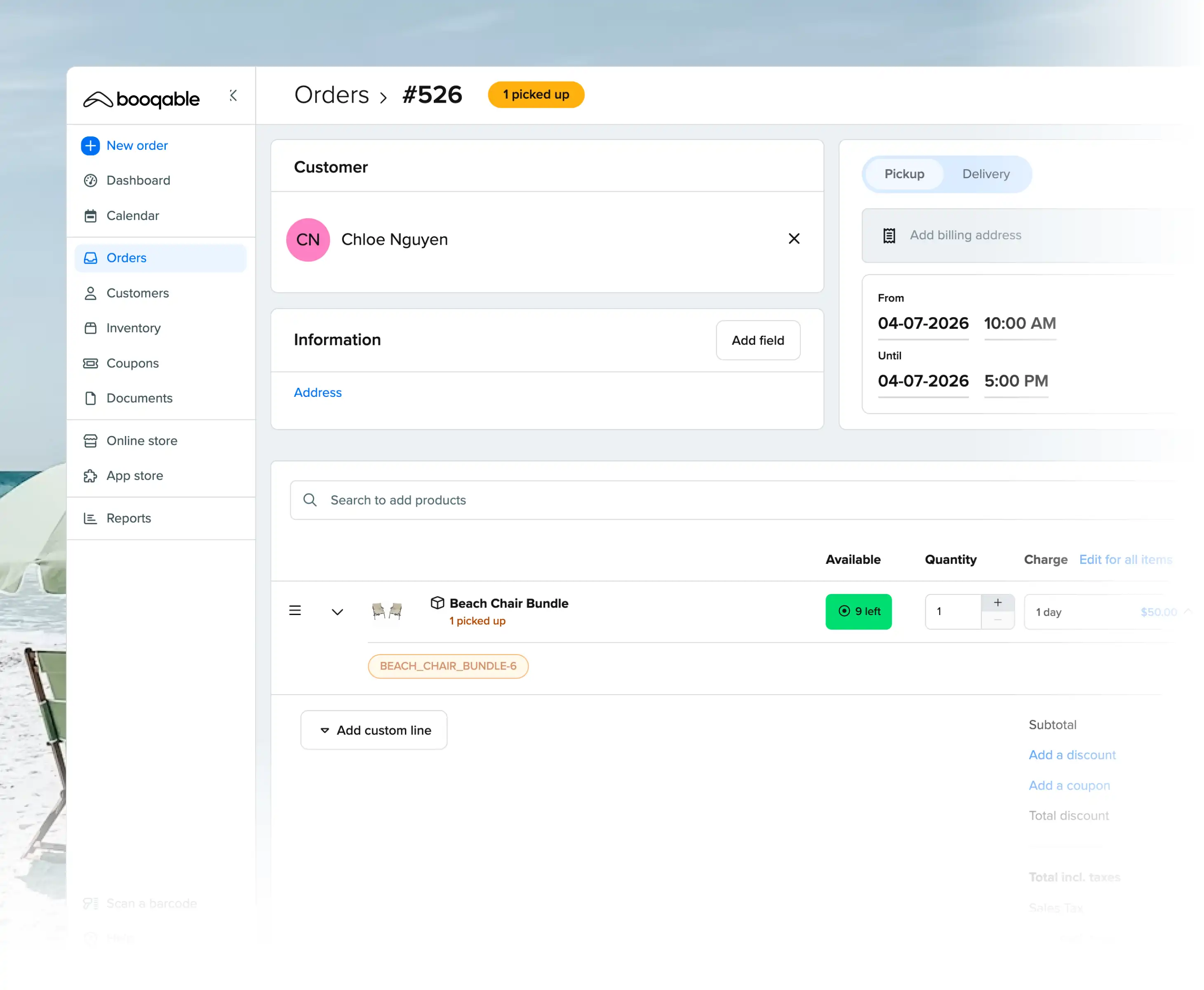Edit the Until time 5:00 PM
Viewport: 1204px width, 990px height.
[x=1016, y=381]
